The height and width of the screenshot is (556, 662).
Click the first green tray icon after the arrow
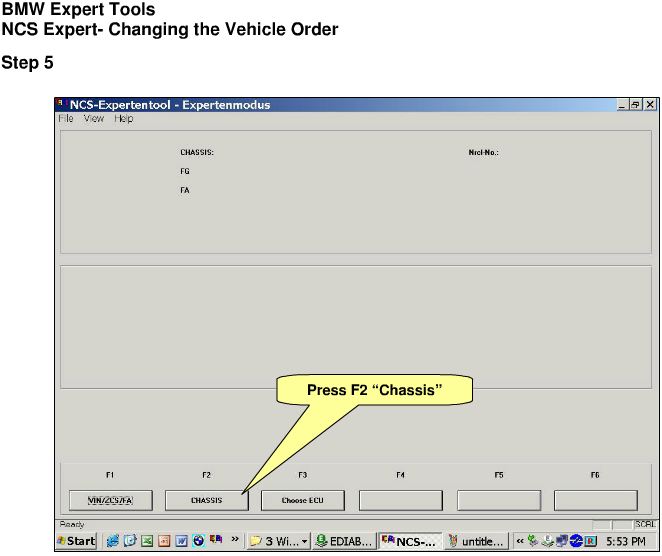(x=533, y=540)
